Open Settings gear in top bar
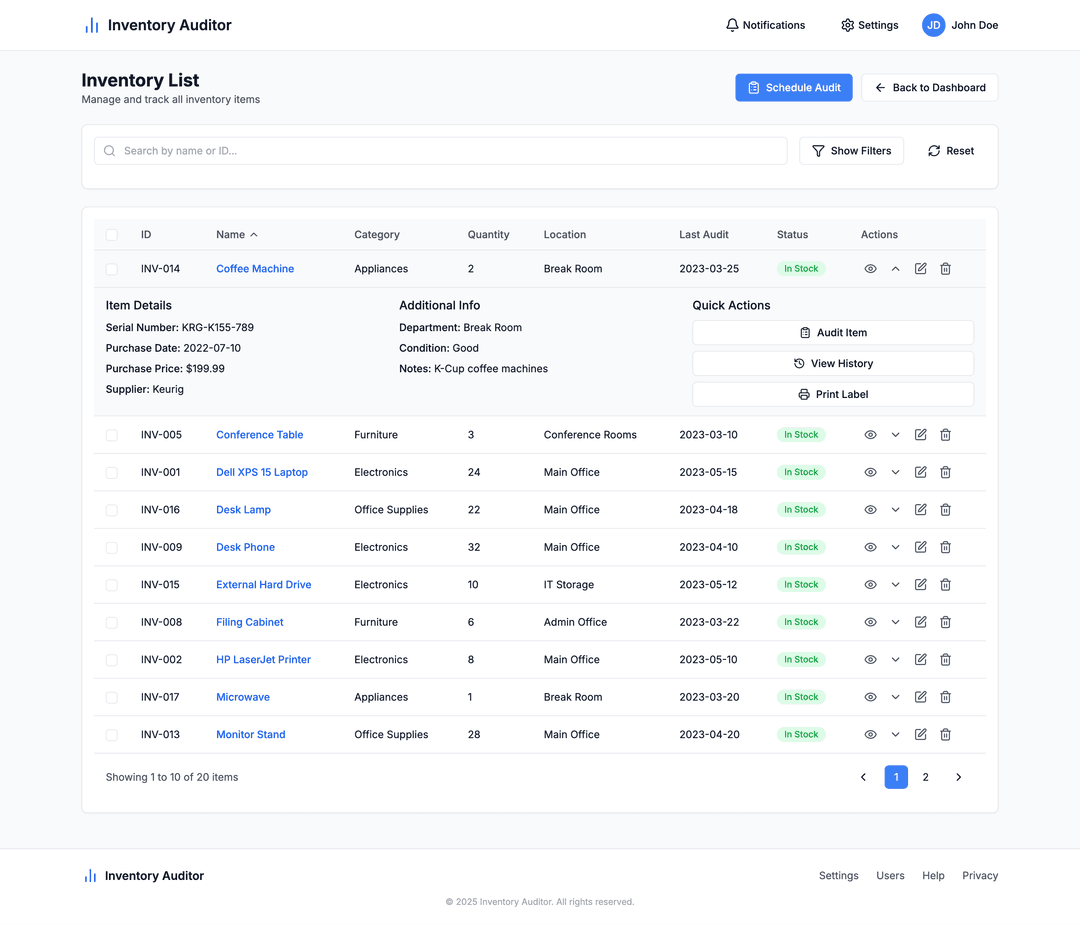 point(869,25)
